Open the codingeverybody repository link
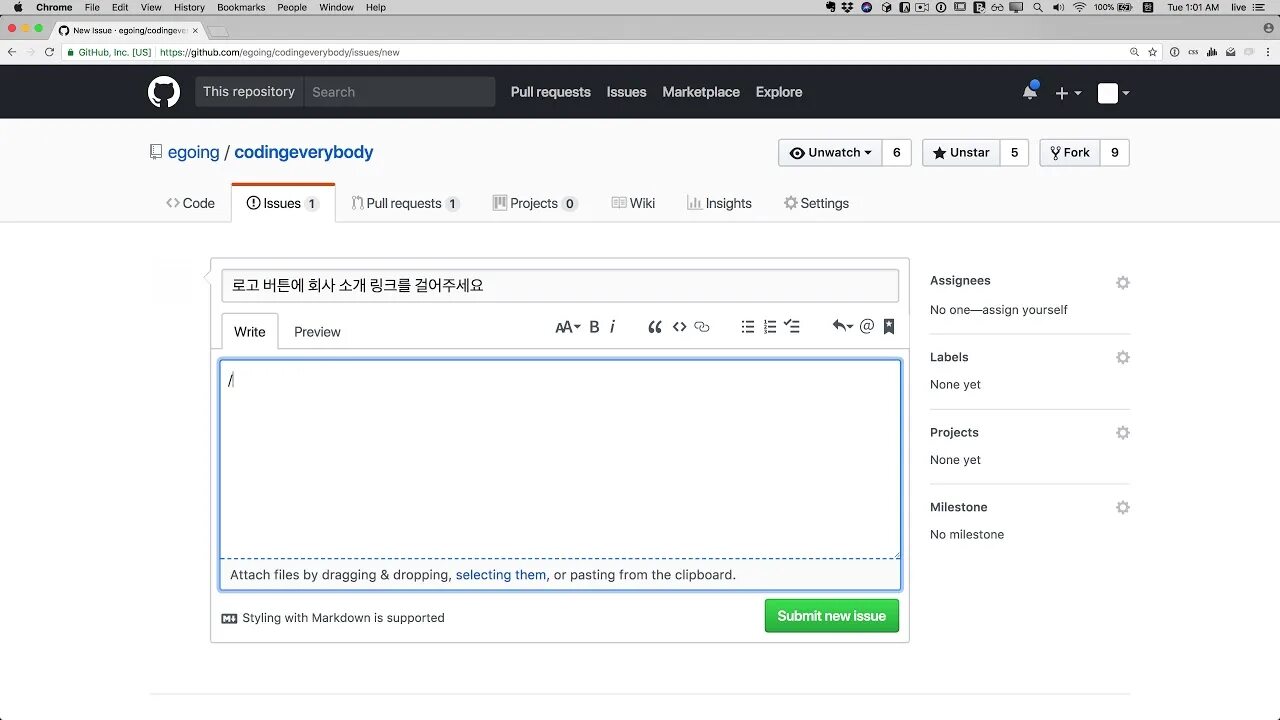Viewport: 1280px width, 720px height. tap(304, 152)
